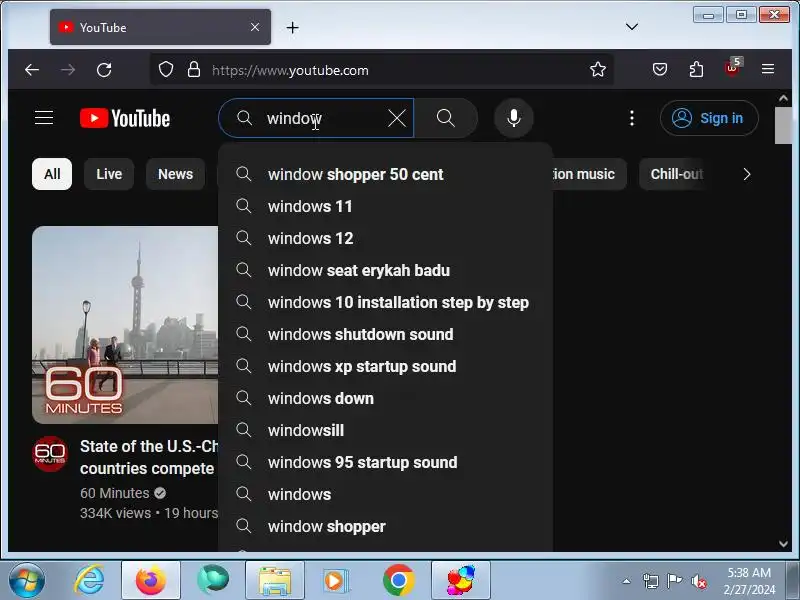Choose suggestion 'windows down'
This screenshot has width=800, height=600.
tap(386, 398)
